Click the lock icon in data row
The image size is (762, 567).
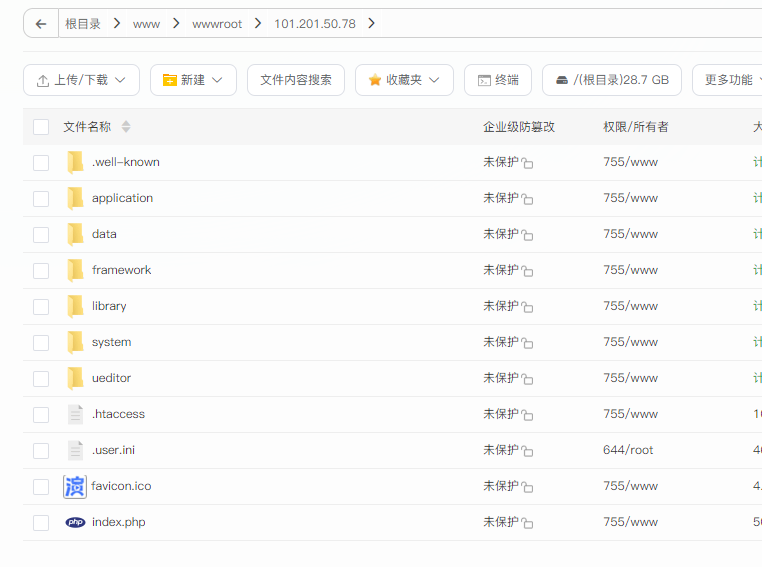pos(527,235)
